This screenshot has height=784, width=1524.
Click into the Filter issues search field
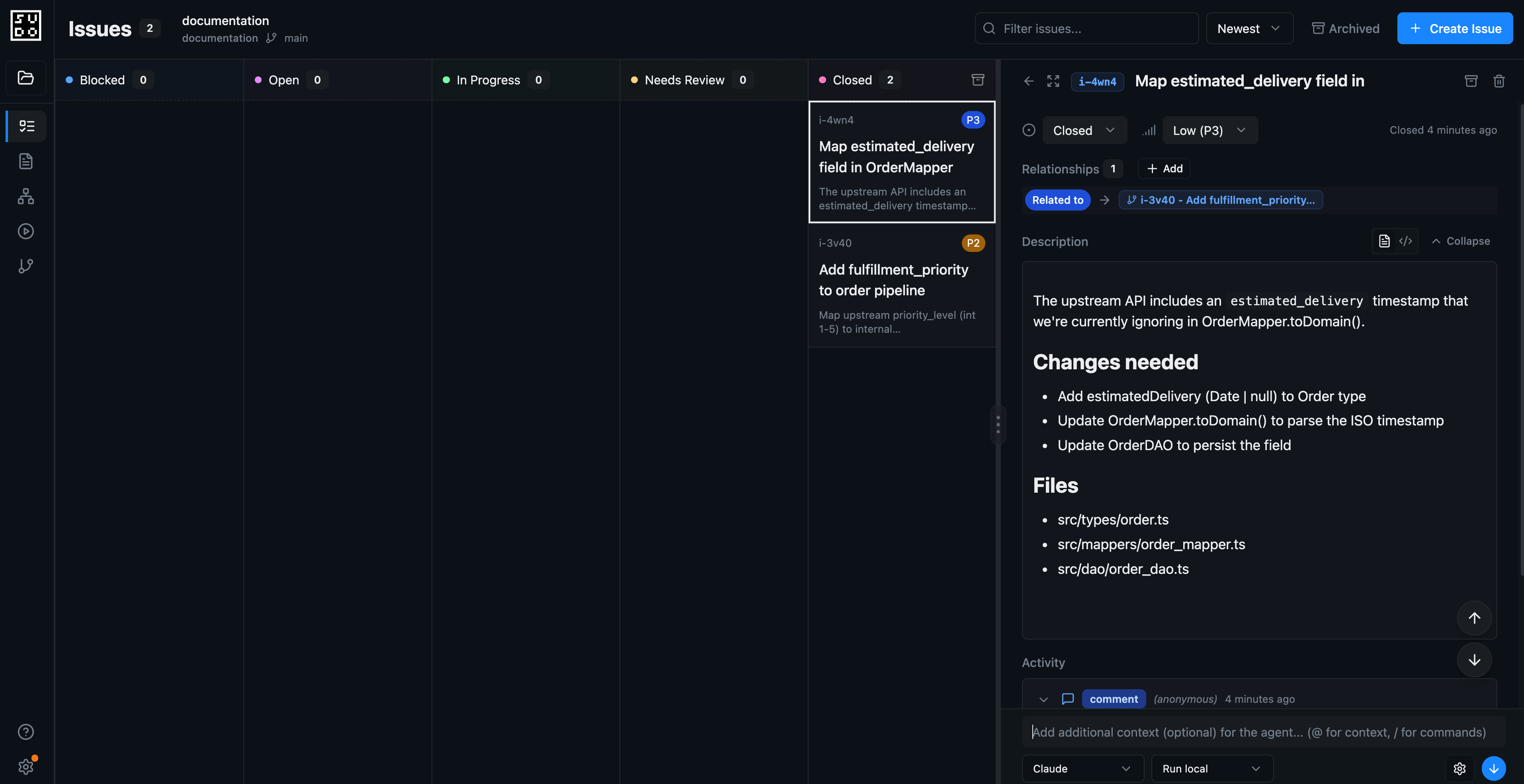coord(1086,28)
